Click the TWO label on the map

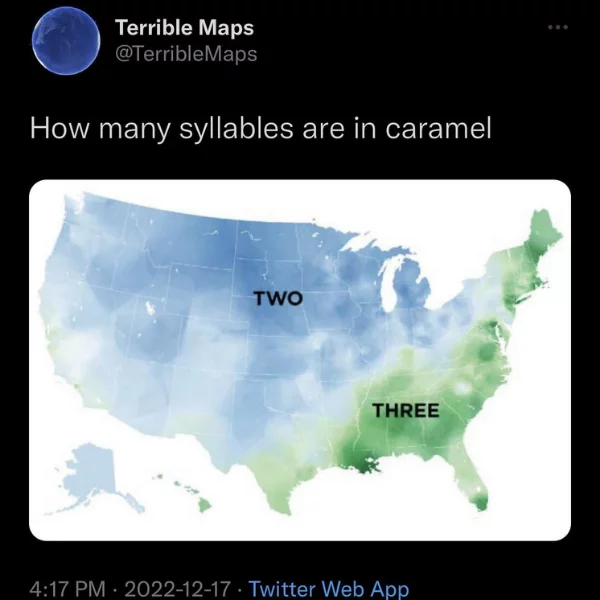(x=279, y=298)
